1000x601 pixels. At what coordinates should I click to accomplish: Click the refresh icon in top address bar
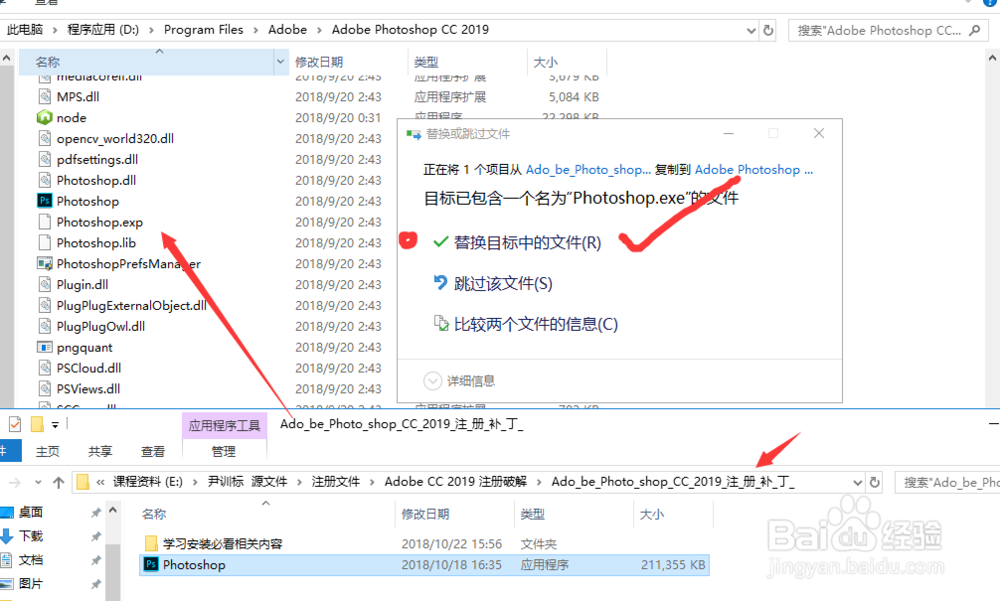(x=768, y=30)
